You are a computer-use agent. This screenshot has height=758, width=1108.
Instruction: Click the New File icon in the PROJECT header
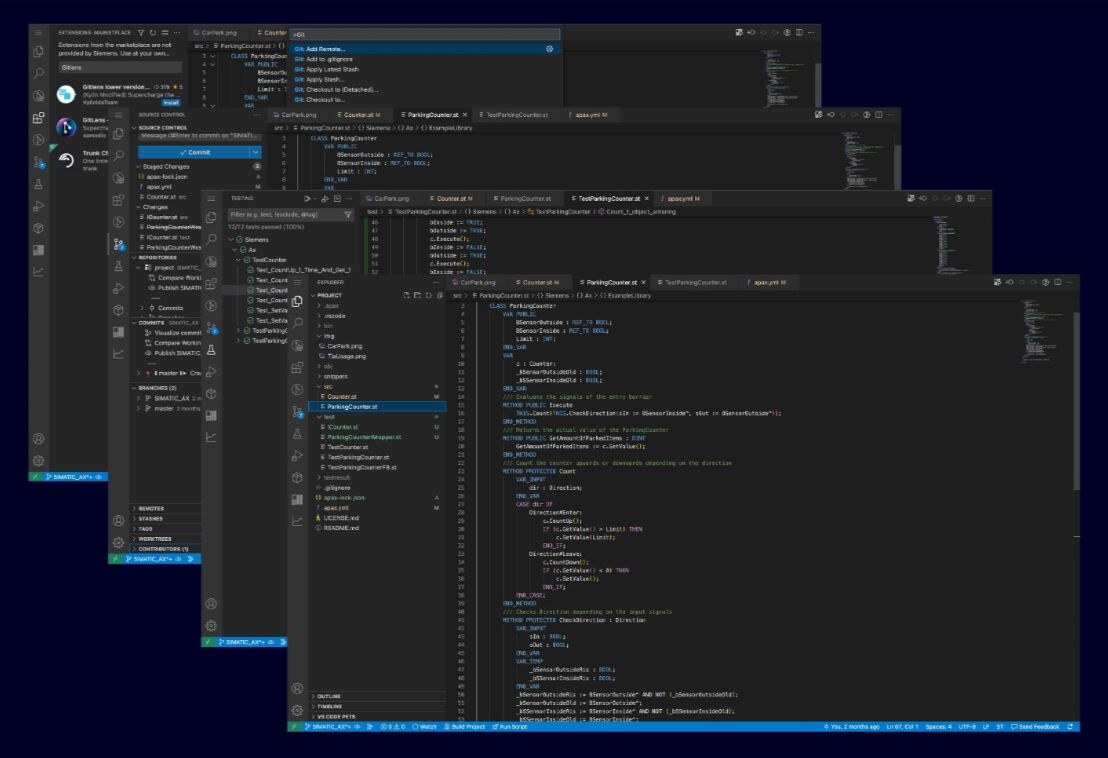pos(405,296)
